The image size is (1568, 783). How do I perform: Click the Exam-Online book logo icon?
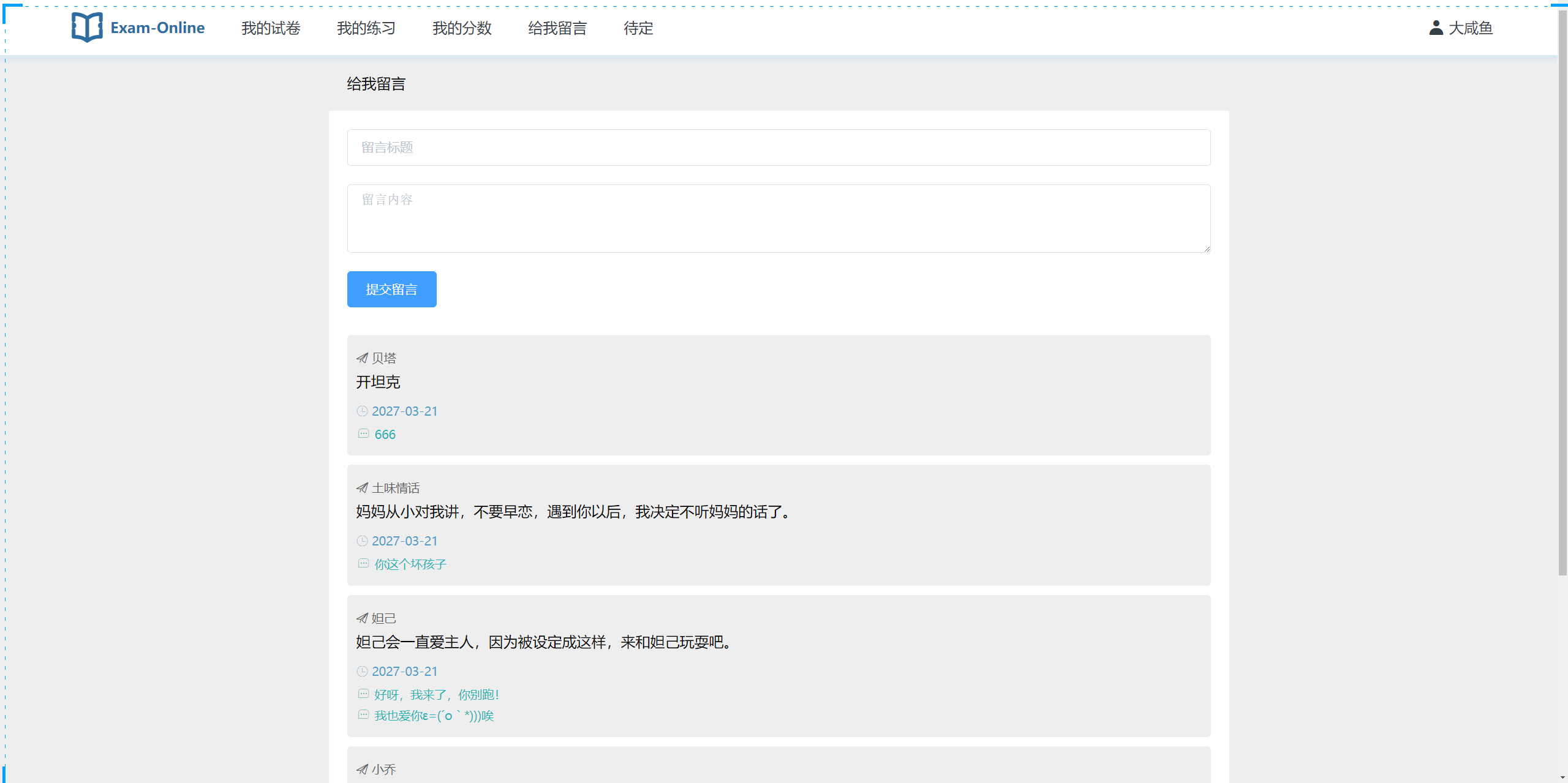[x=86, y=28]
